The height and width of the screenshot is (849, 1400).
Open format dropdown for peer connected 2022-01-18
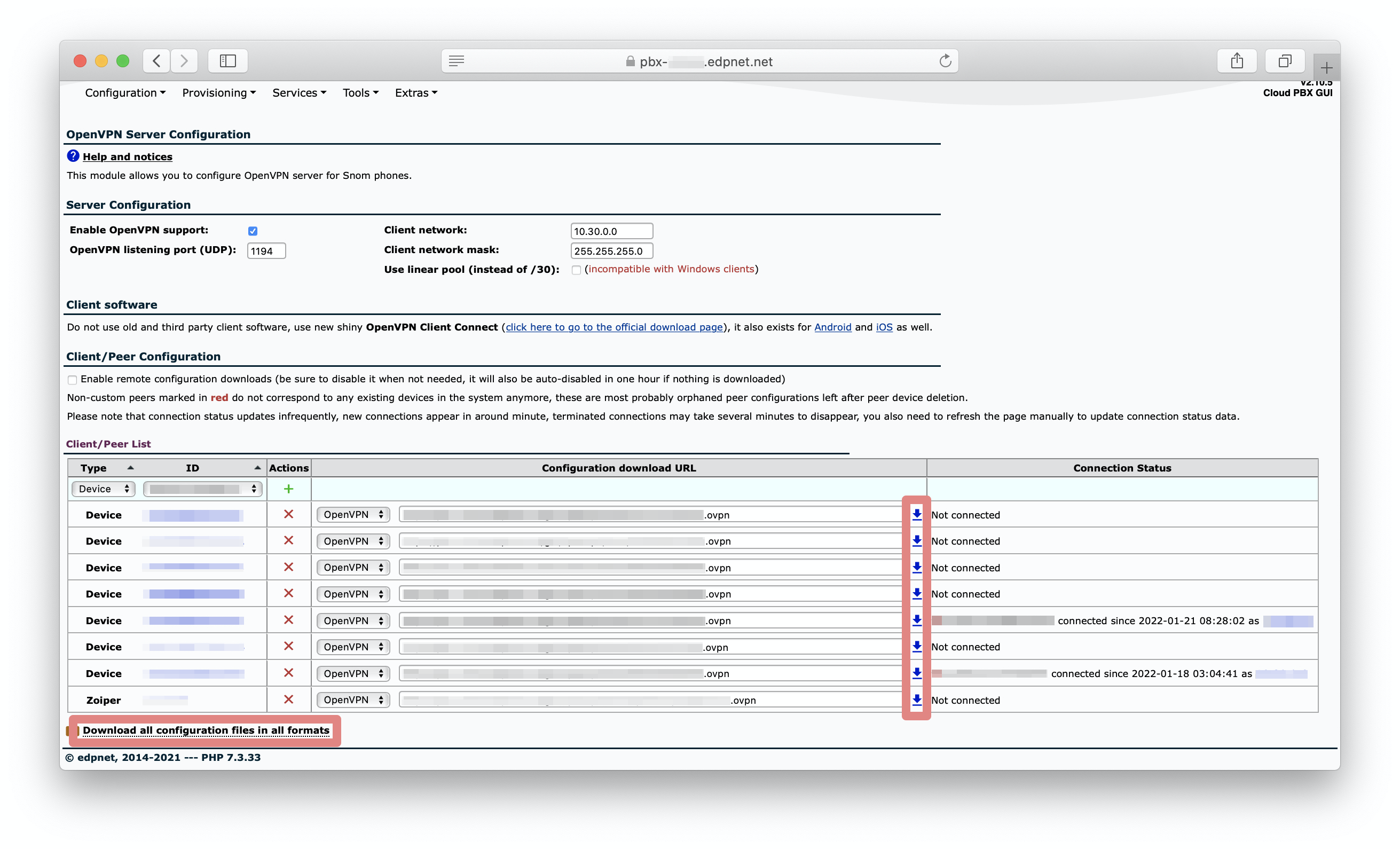[x=353, y=673]
